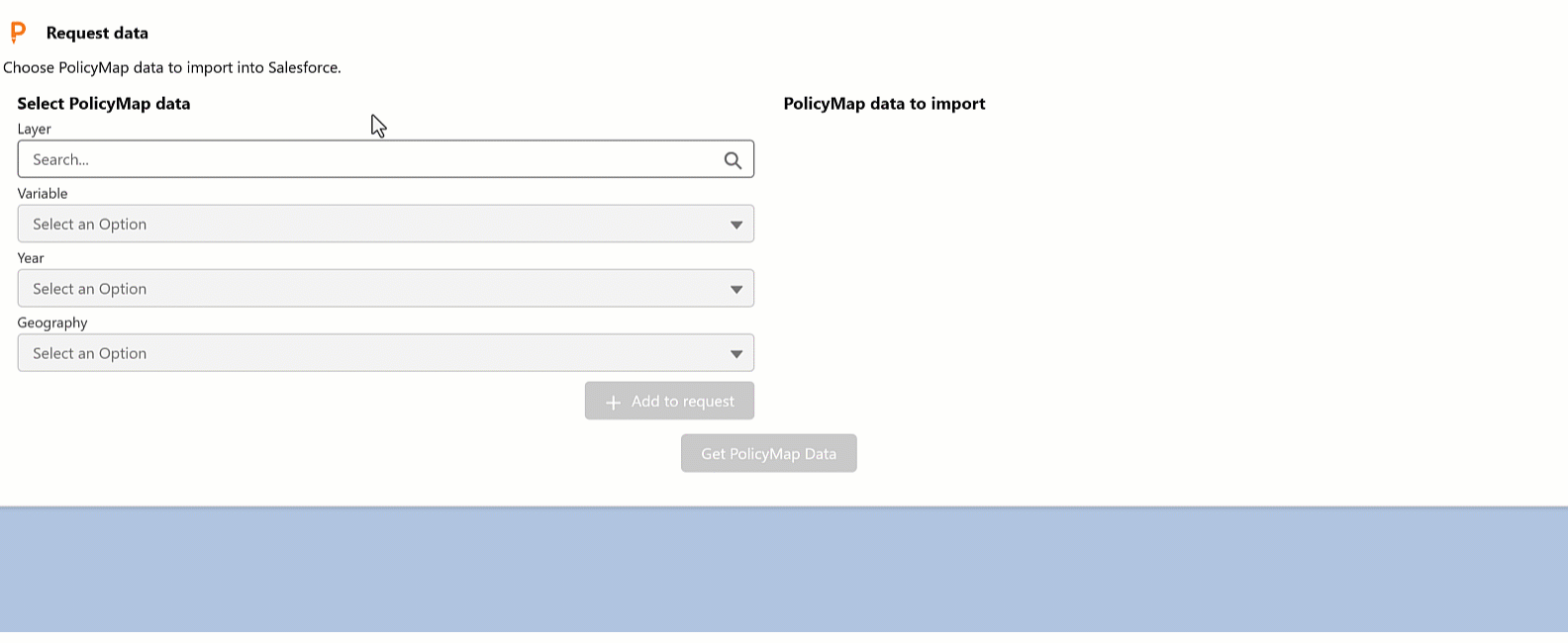Click the magnifier icon in Layer search
The height and width of the screenshot is (643, 1568).
click(x=733, y=160)
